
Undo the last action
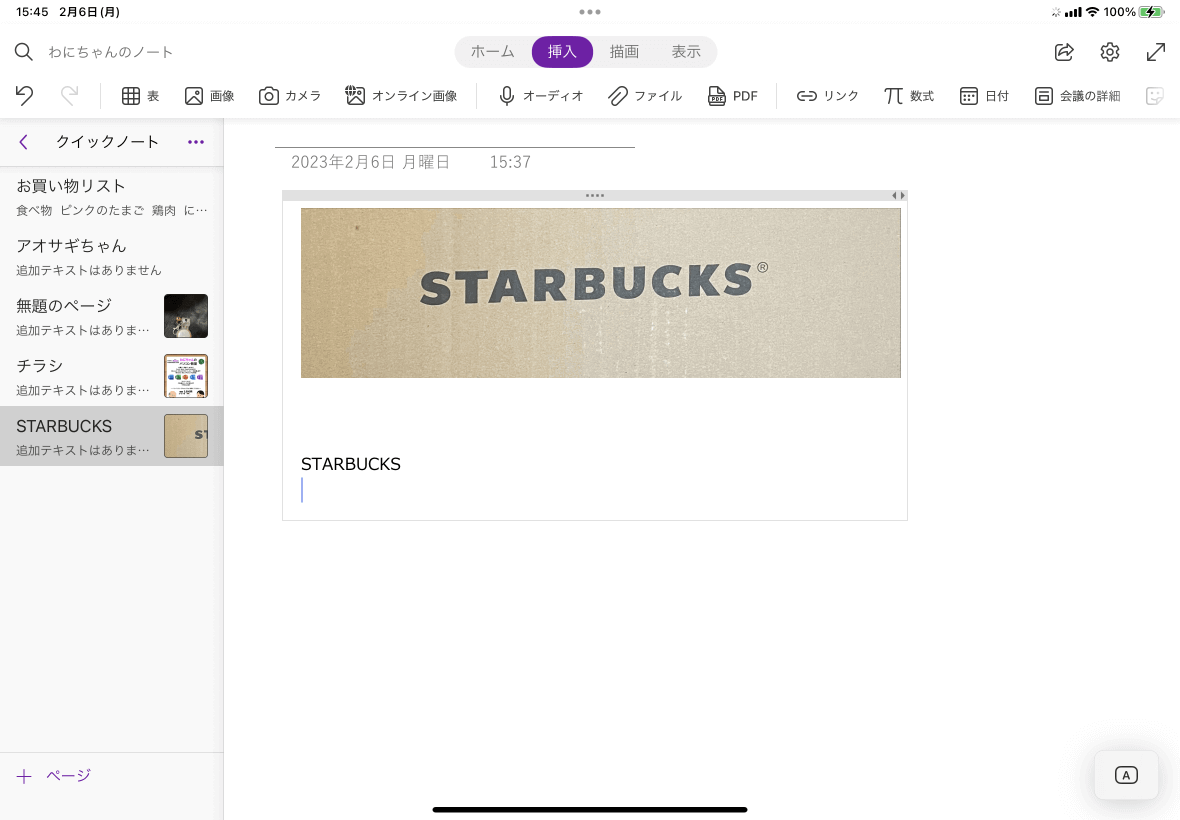tap(24, 96)
